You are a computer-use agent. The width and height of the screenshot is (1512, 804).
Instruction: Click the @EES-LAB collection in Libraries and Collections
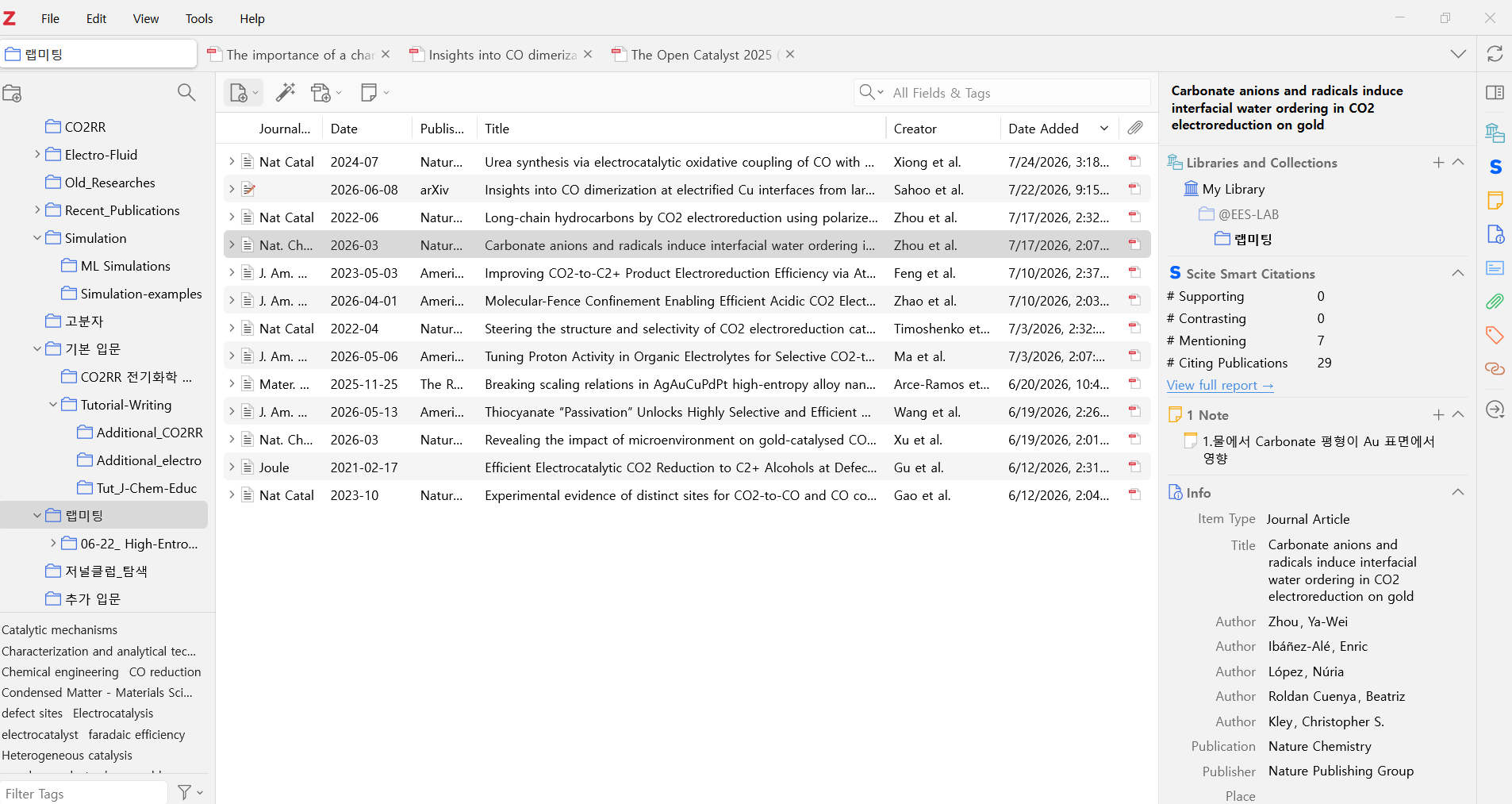[1248, 214]
